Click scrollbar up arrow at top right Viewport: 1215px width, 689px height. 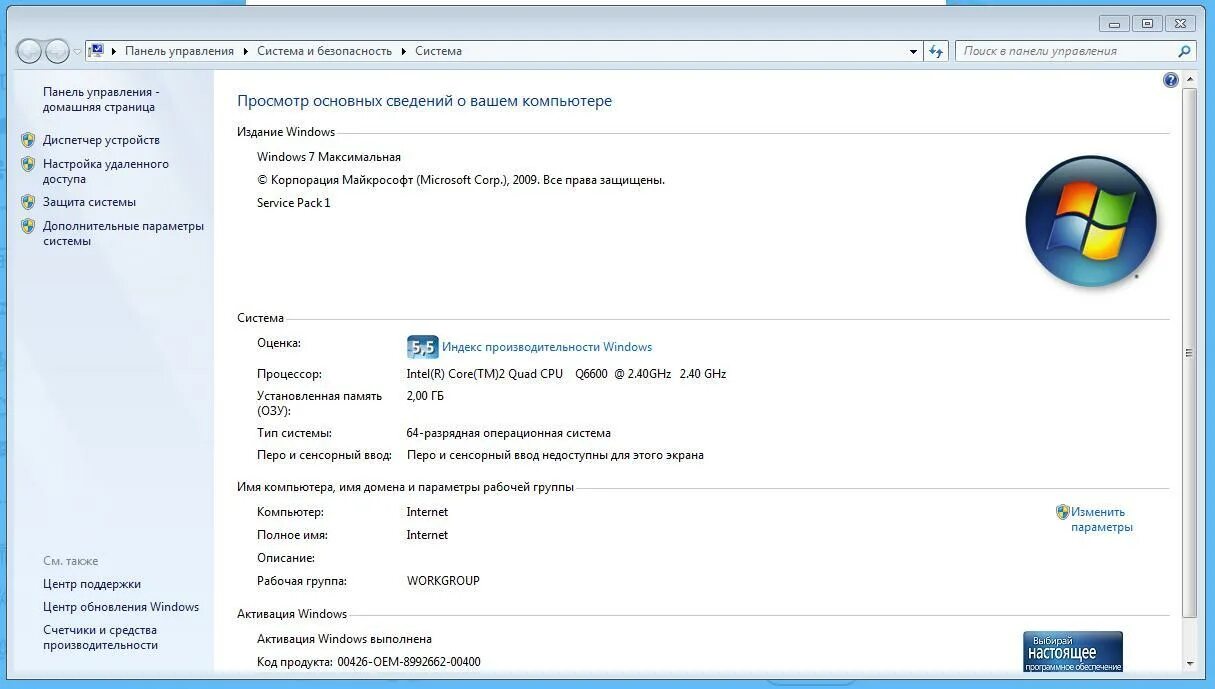pos(1189,79)
